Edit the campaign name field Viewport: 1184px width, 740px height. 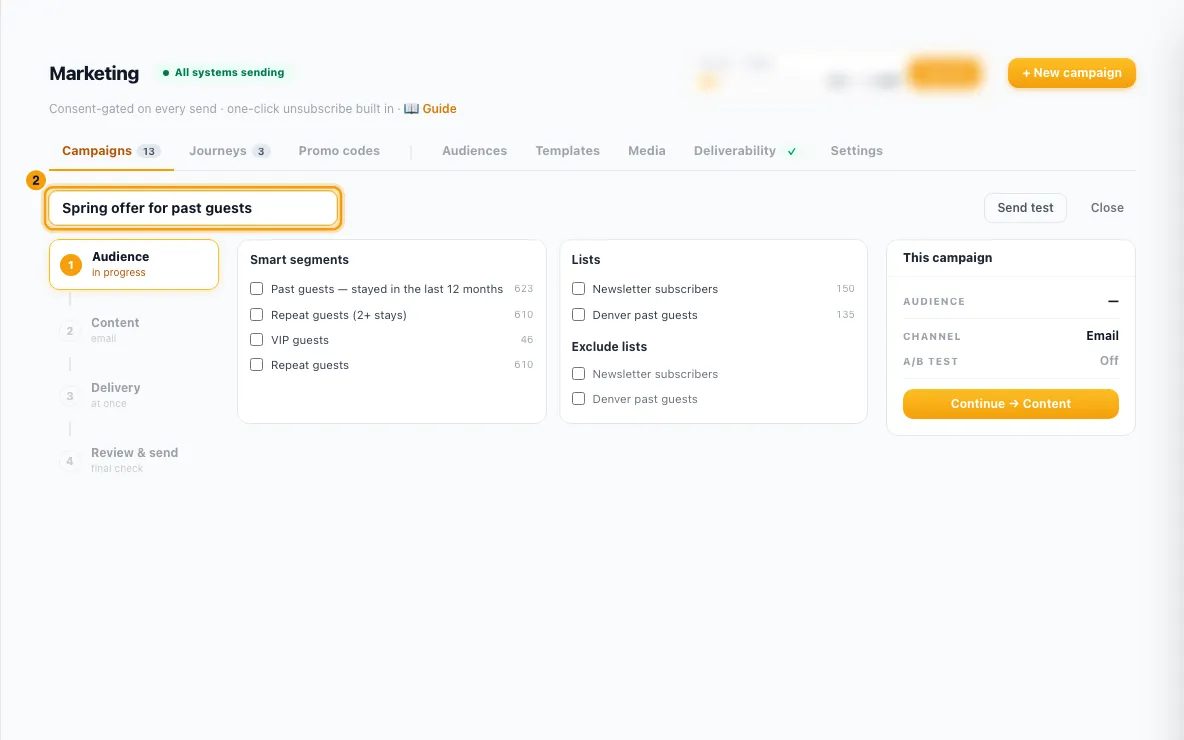pos(193,208)
